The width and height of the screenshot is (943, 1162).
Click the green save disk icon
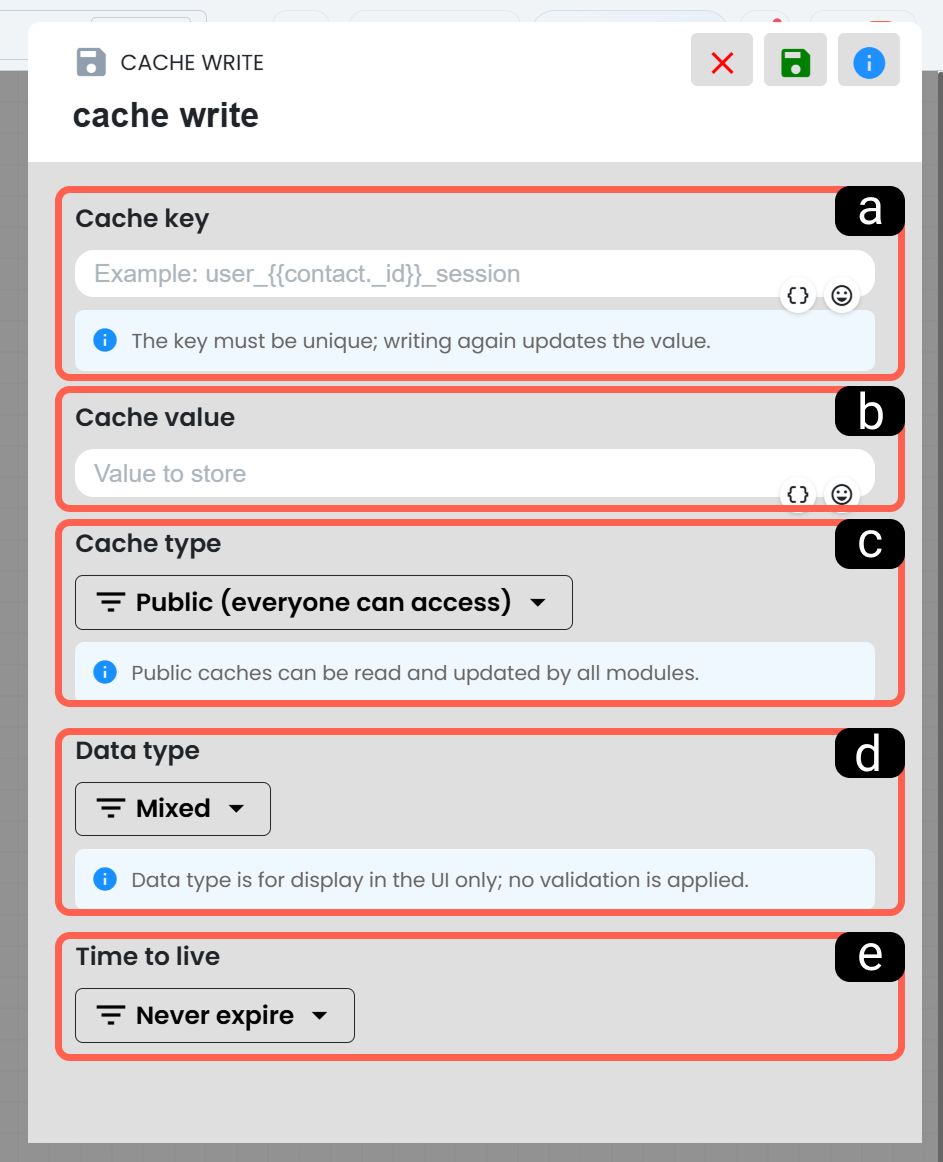(x=795, y=60)
